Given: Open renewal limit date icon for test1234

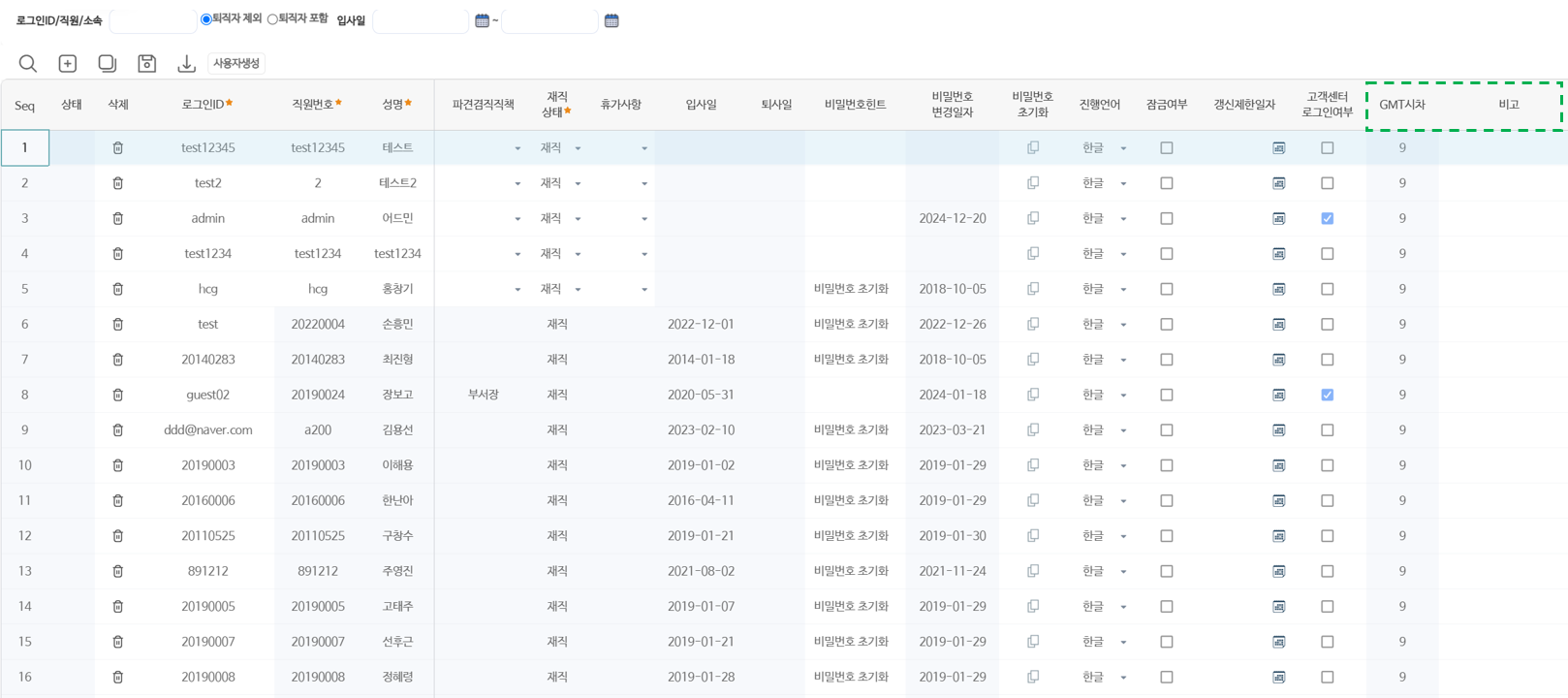Looking at the screenshot, I should [1279, 254].
